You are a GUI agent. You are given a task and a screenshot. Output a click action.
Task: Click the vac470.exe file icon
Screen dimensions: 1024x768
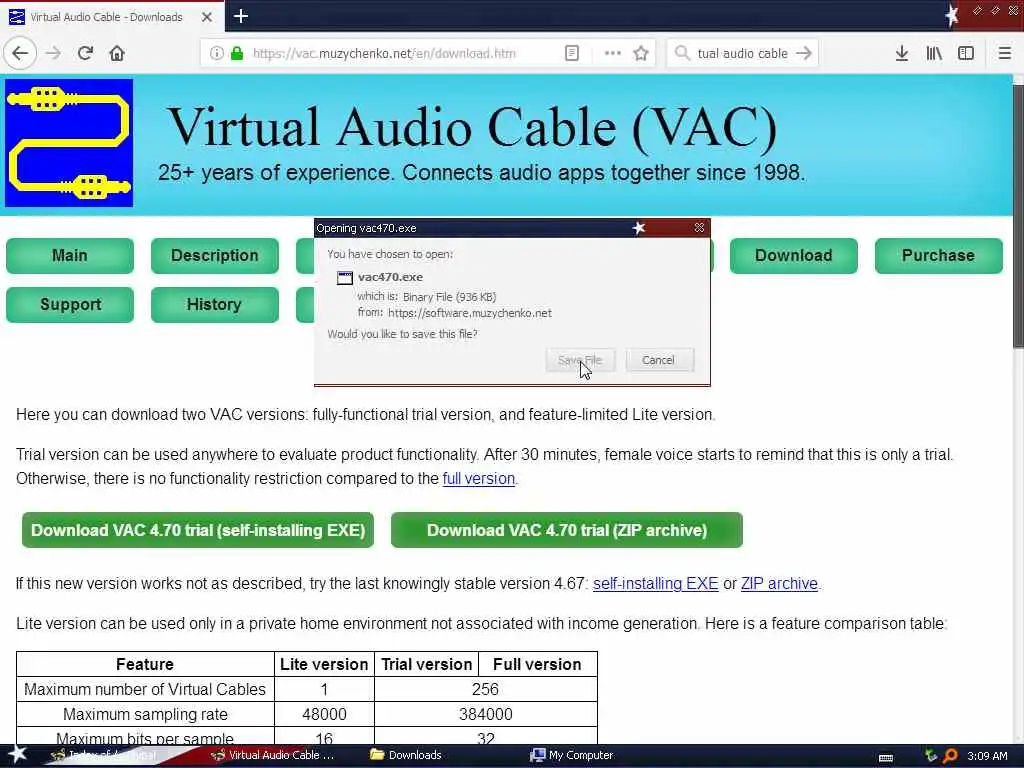344,278
